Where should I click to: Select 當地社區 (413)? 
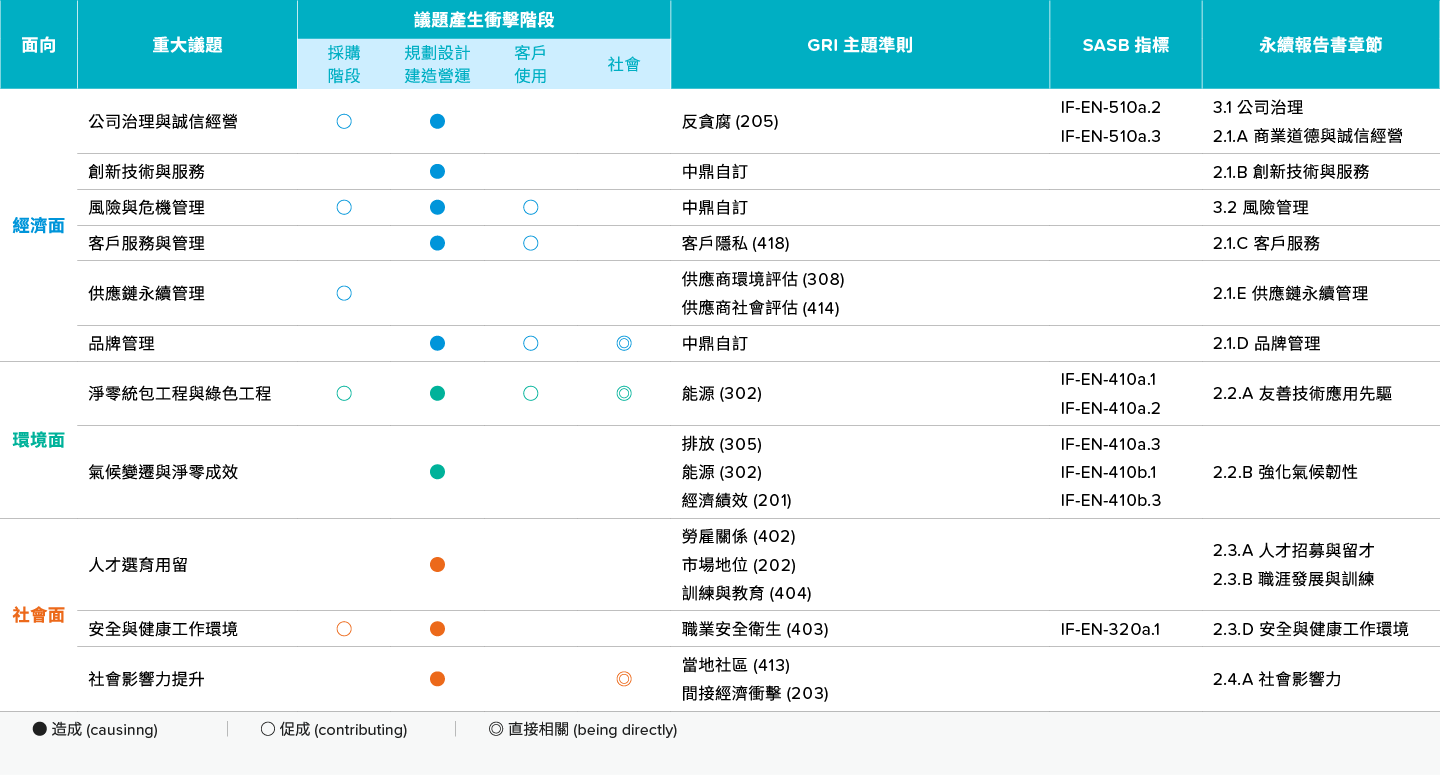(736, 665)
